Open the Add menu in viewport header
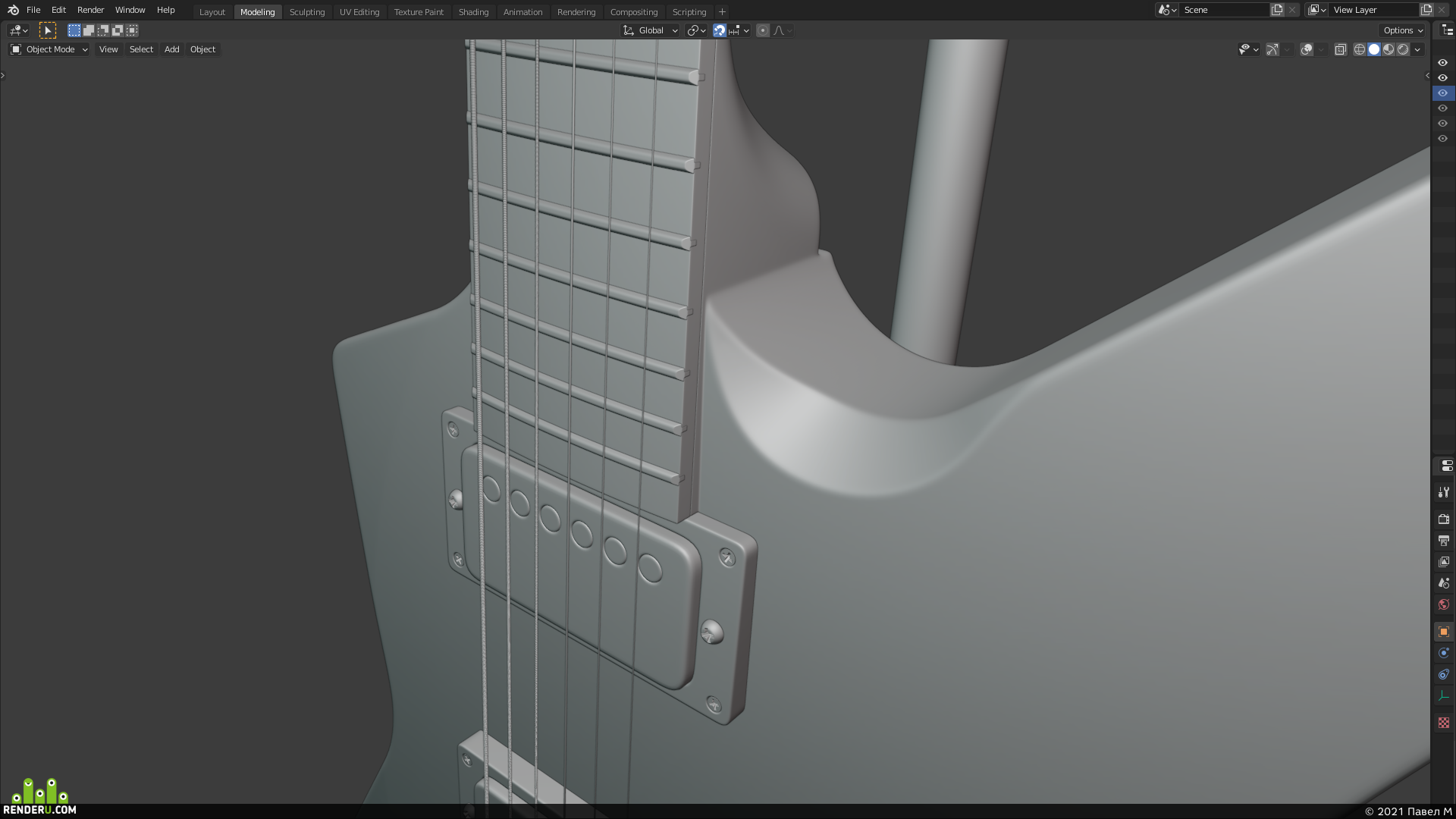The image size is (1456, 819). [171, 49]
